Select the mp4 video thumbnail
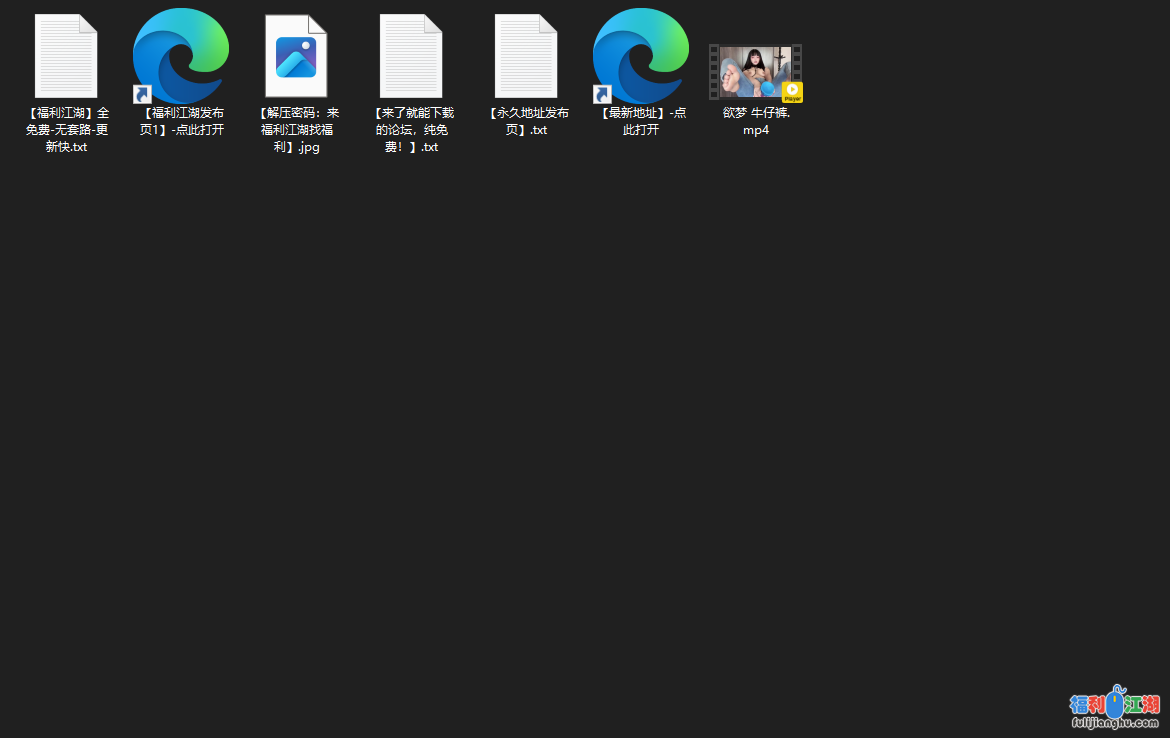 tap(754, 71)
